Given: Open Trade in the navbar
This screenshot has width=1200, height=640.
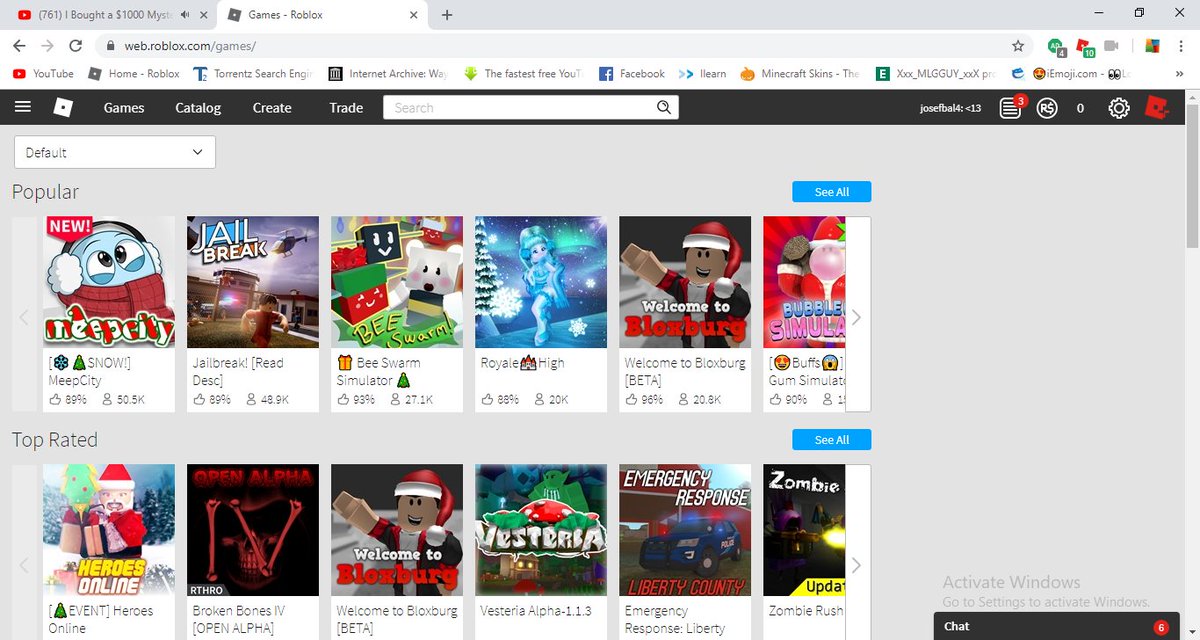Looking at the screenshot, I should [x=346, y=108].
